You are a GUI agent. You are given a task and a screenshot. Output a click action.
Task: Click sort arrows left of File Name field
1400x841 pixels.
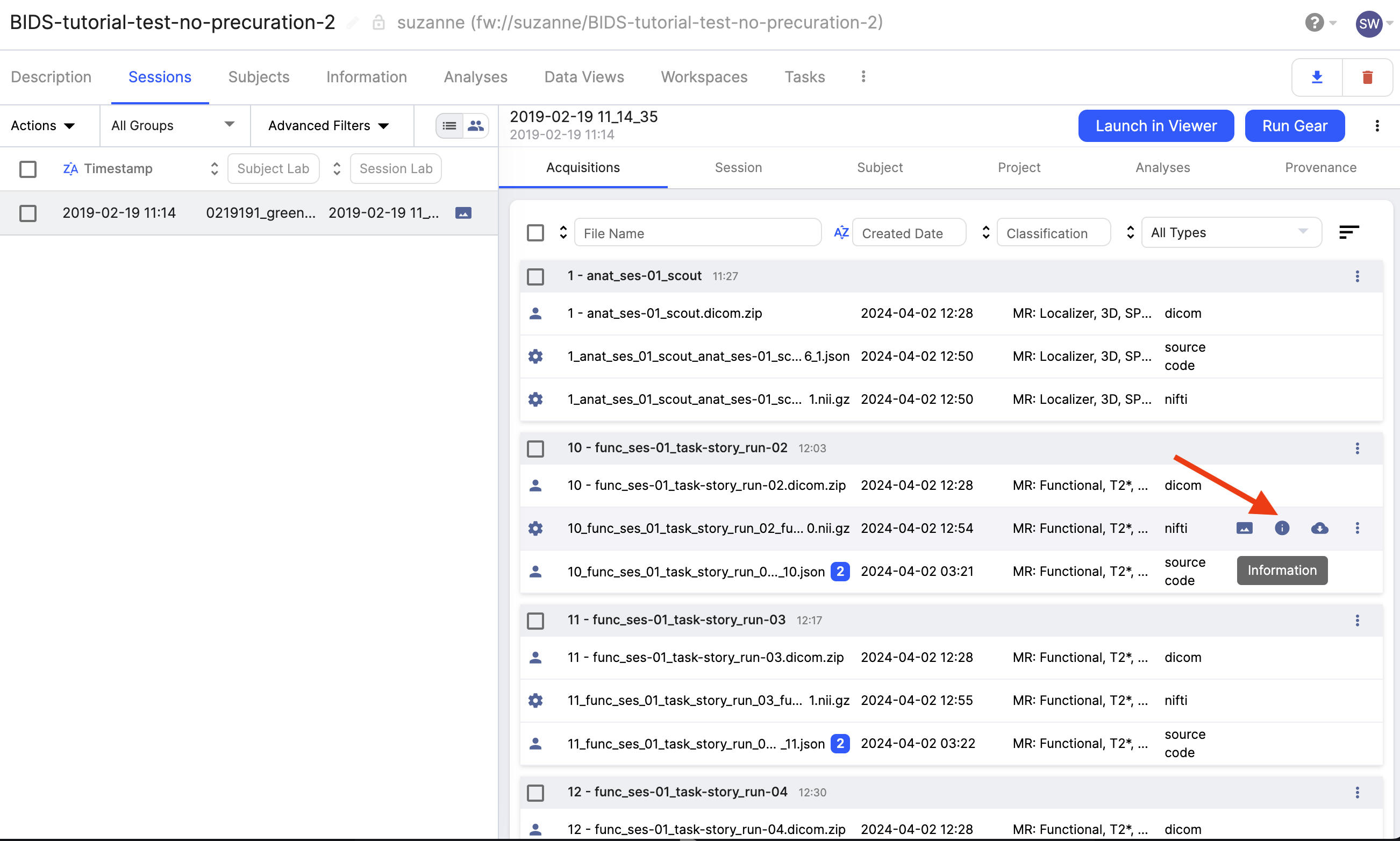562,232
